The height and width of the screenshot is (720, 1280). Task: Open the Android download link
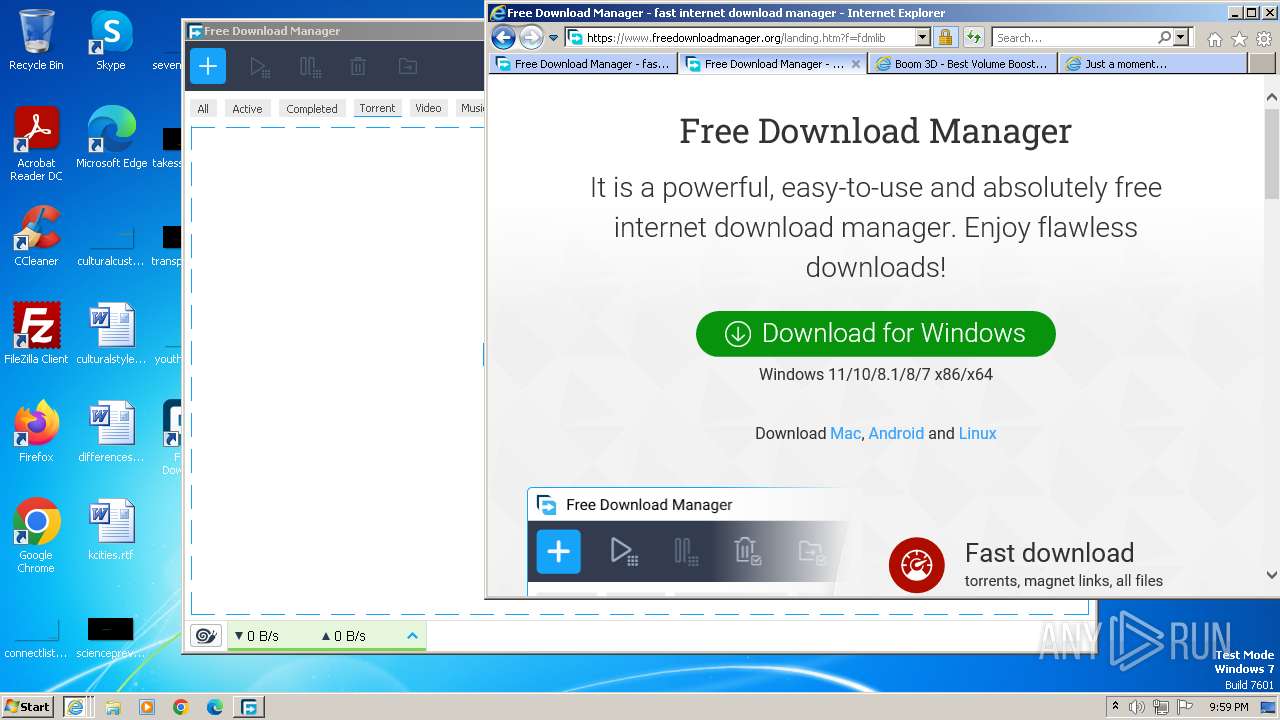896,433
